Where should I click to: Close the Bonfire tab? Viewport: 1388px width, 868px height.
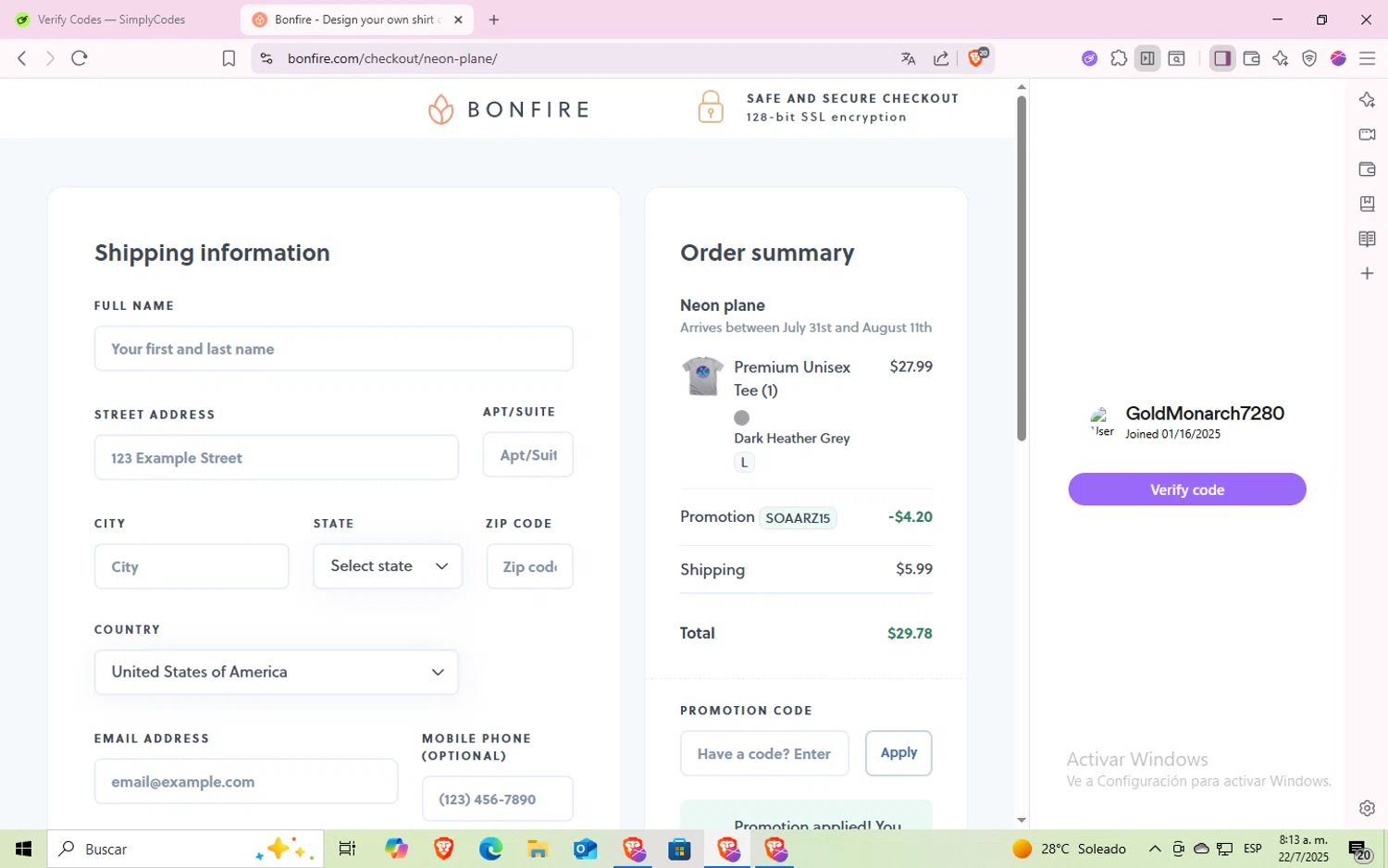tap(458, 19)
